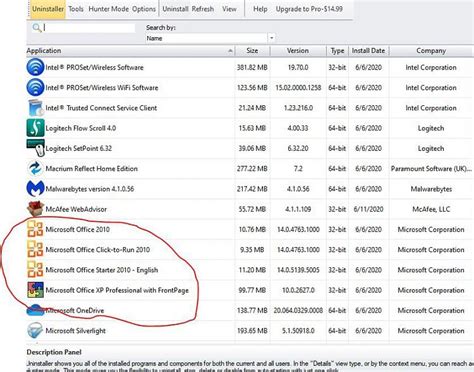Screen dimensions: 474x372
Task: Sort list by the Install Date column
Action: click(x=368, y=51)
